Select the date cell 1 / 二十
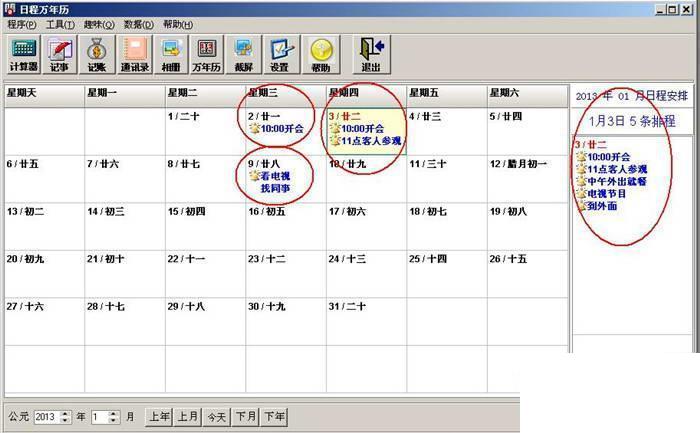Image resolution: width=700 pixels, height=433 pixels. pyautogui.click(x=205, y=131)
